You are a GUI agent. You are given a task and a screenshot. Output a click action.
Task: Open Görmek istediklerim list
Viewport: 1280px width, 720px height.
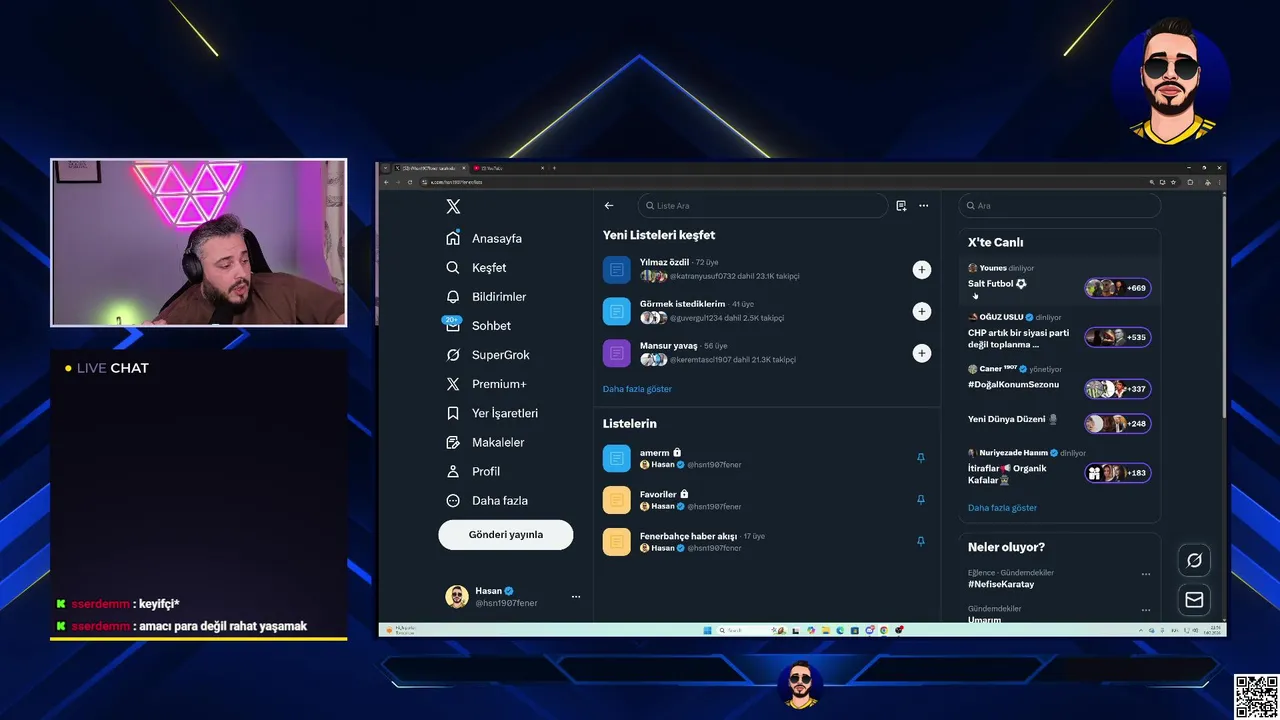pyautogui.click(x=767, y=312)
